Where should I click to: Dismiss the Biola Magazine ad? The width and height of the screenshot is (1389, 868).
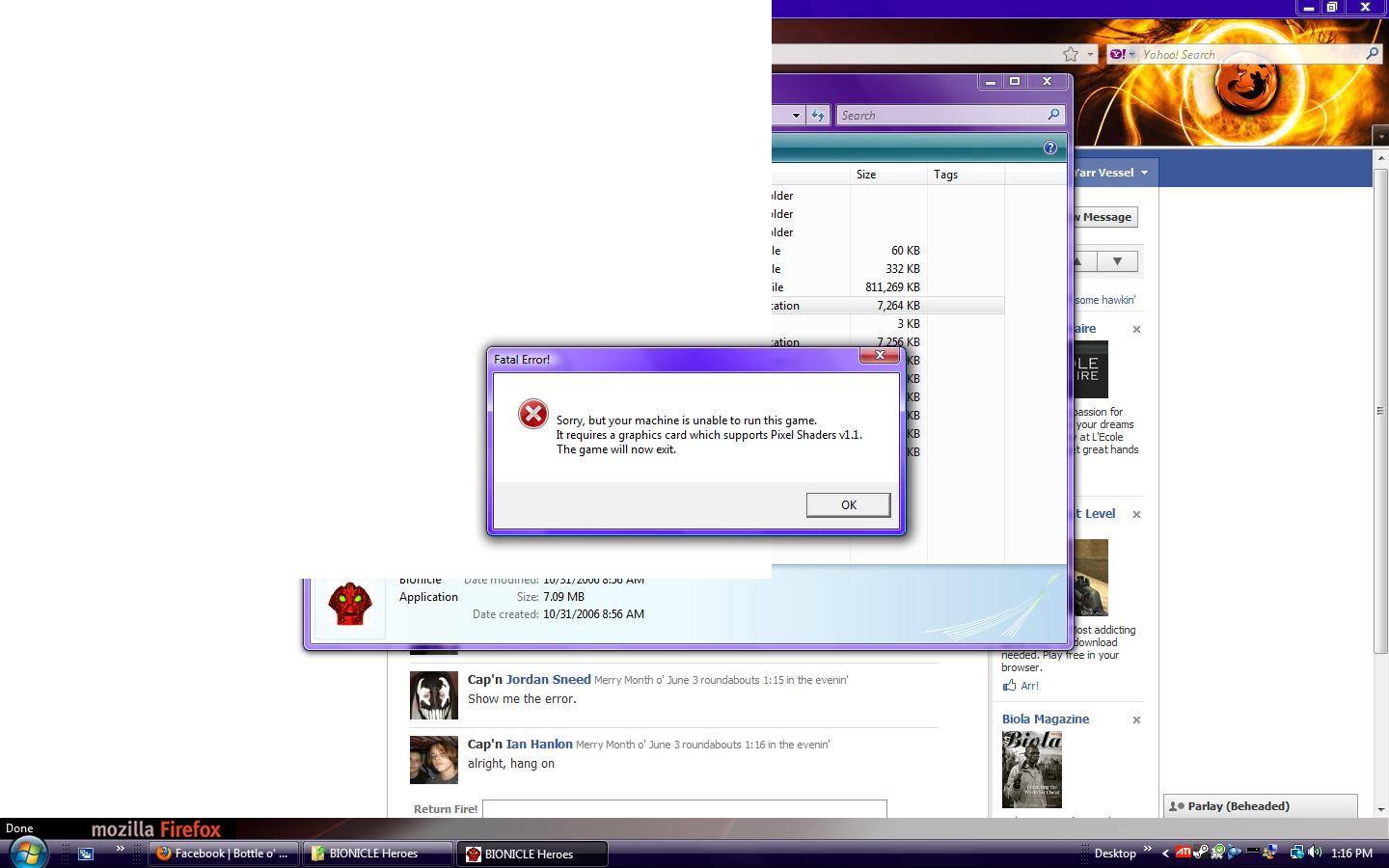[1136, 720]
